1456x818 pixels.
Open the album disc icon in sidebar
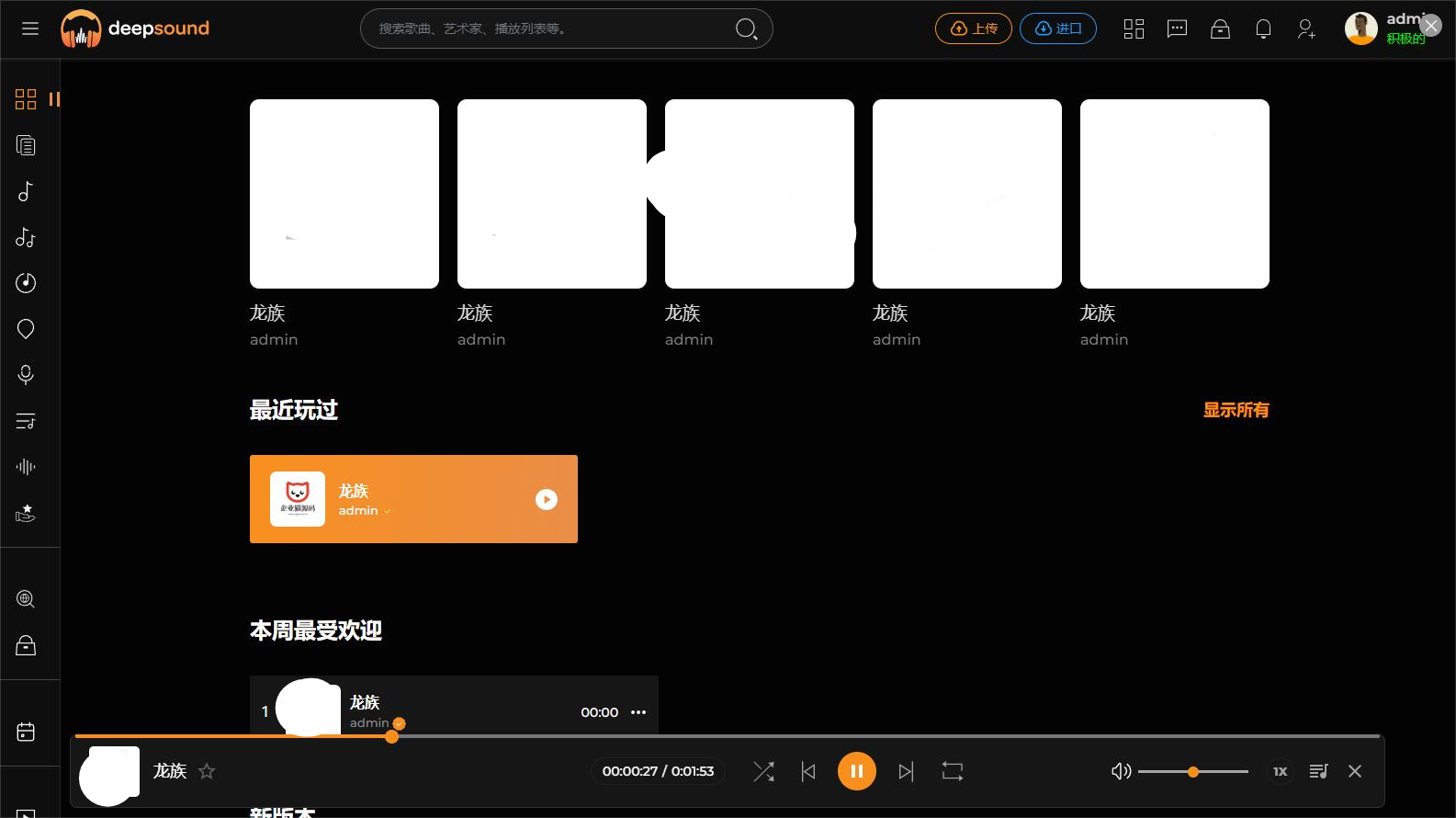(x=26, y=283)
